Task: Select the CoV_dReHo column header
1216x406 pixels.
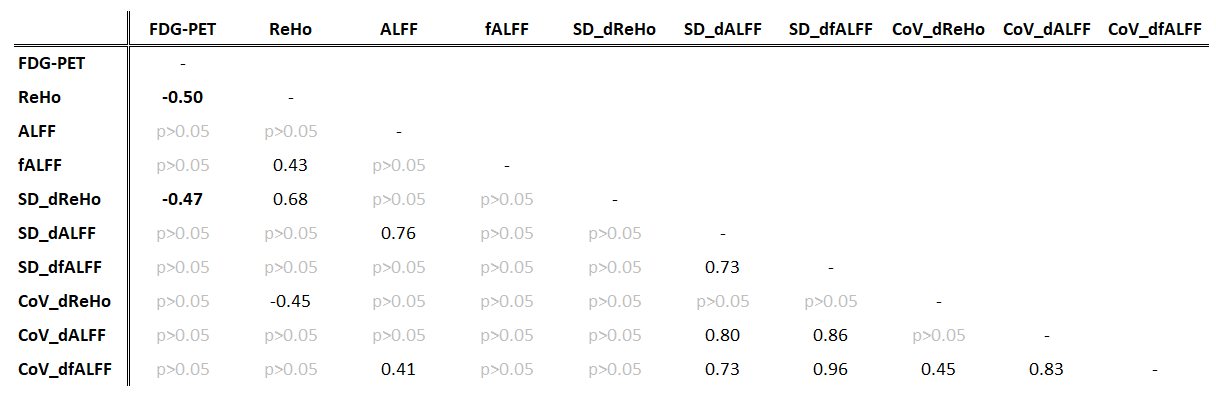Action: pyautogui.click(x=938, y=30)
